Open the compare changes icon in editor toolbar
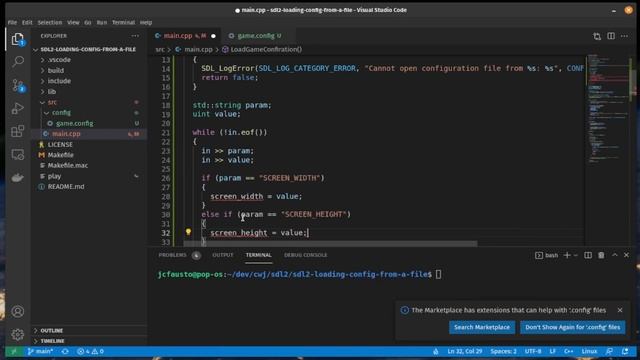The width and height of the screenshot is (640, 360). click(597, 36)
